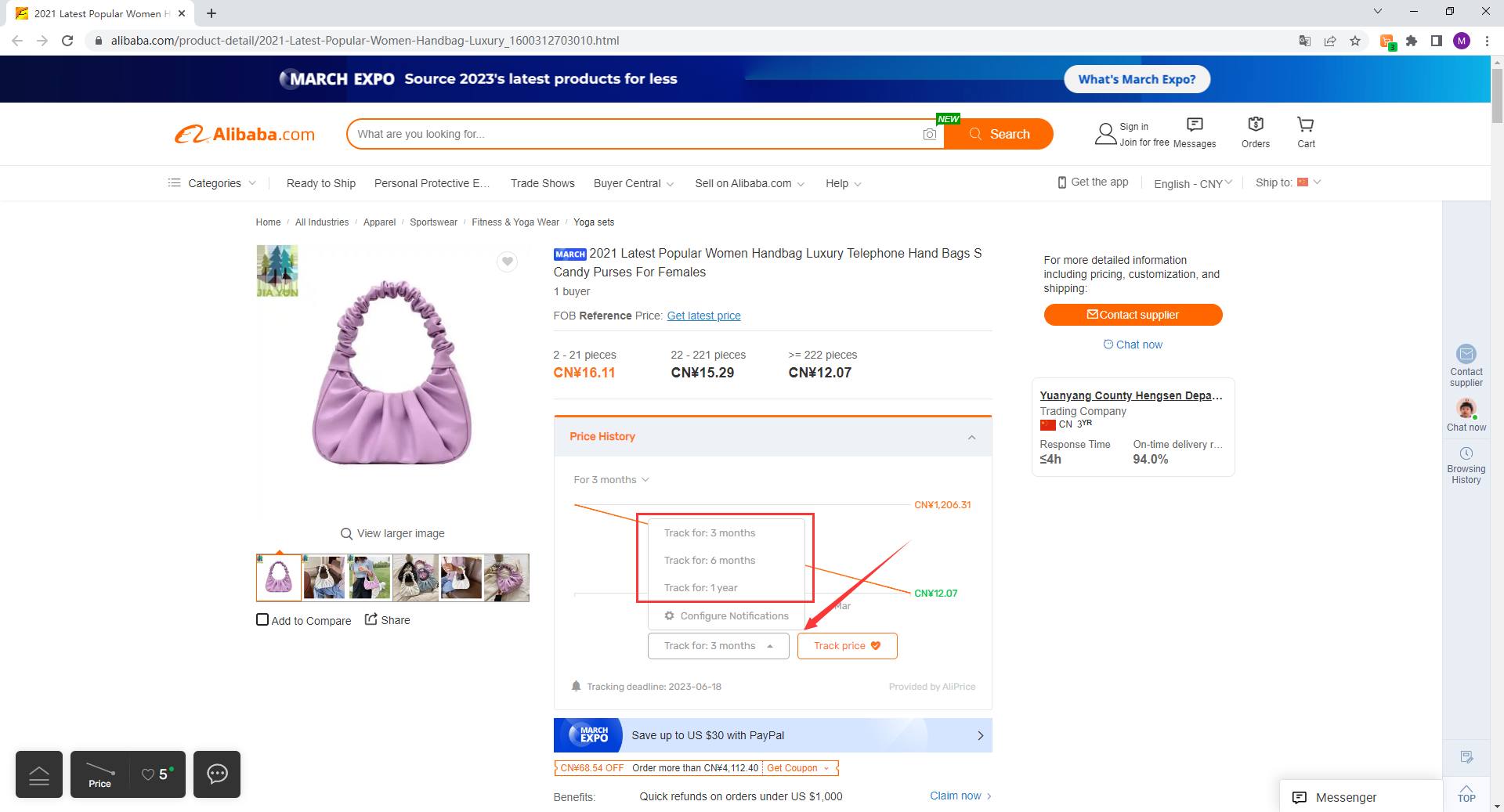1504x812 pixels.
Task: Open Browsing History in right sidebar
Action: point(1466,466)
